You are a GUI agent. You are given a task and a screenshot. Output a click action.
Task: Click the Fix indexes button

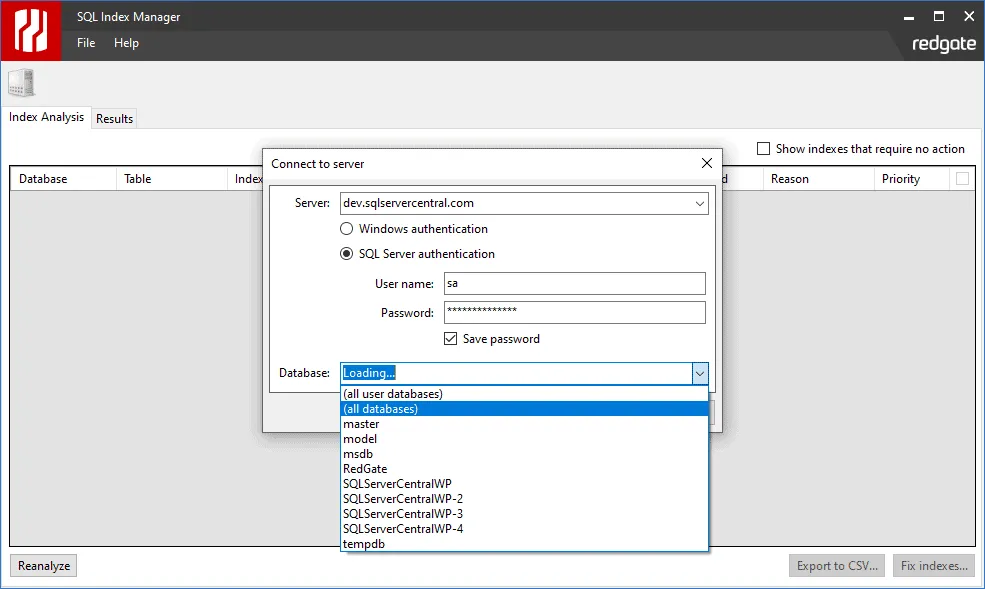(x=934, y=566)
